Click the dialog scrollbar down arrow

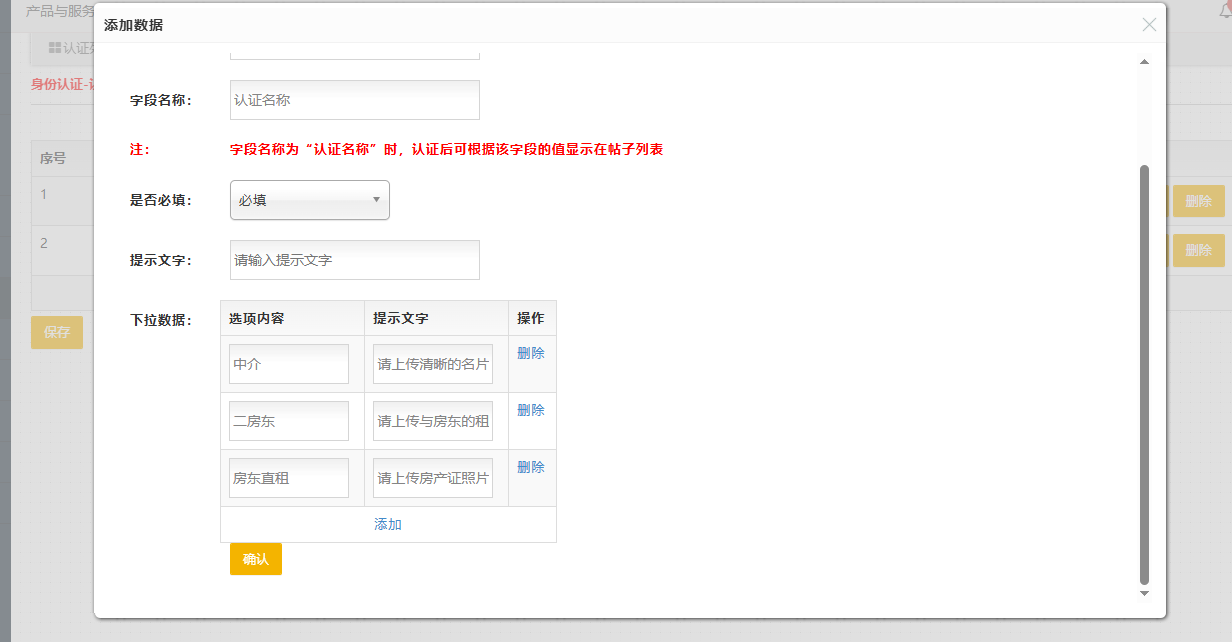tap(1145, 593)
